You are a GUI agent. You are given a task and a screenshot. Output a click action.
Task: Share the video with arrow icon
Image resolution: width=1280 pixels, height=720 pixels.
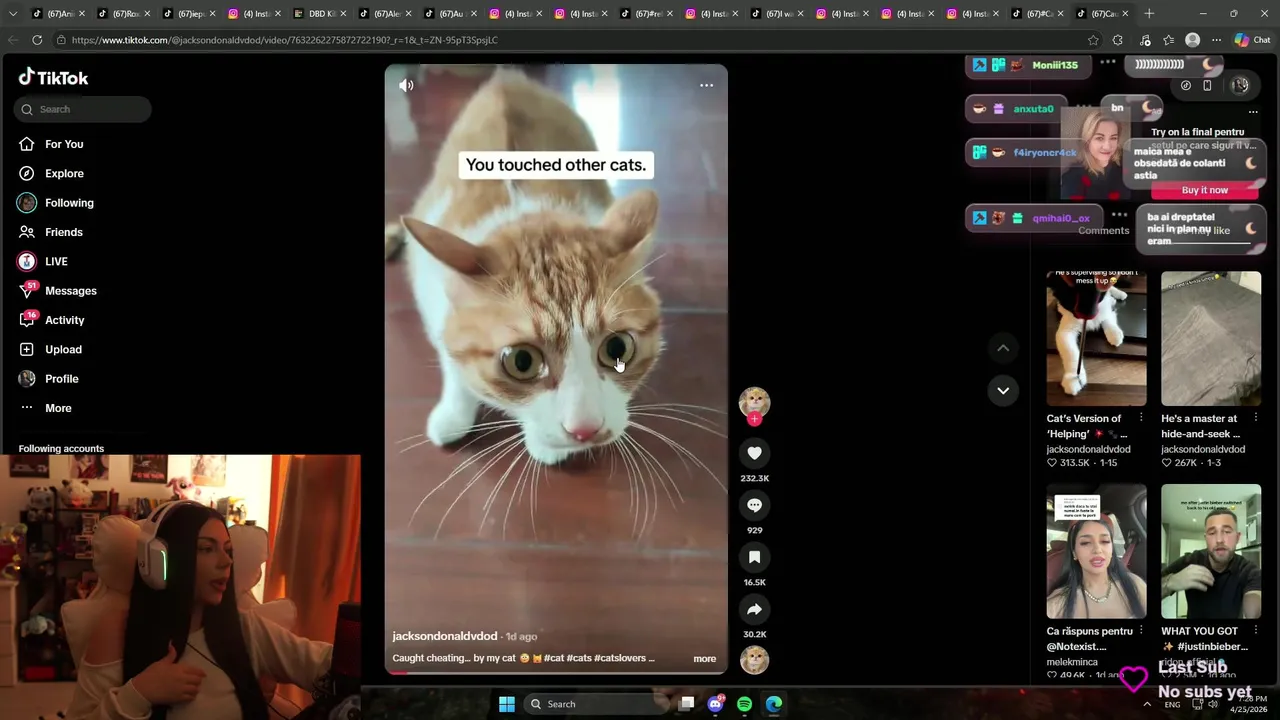pyautogui.click(x=754, y=609)
